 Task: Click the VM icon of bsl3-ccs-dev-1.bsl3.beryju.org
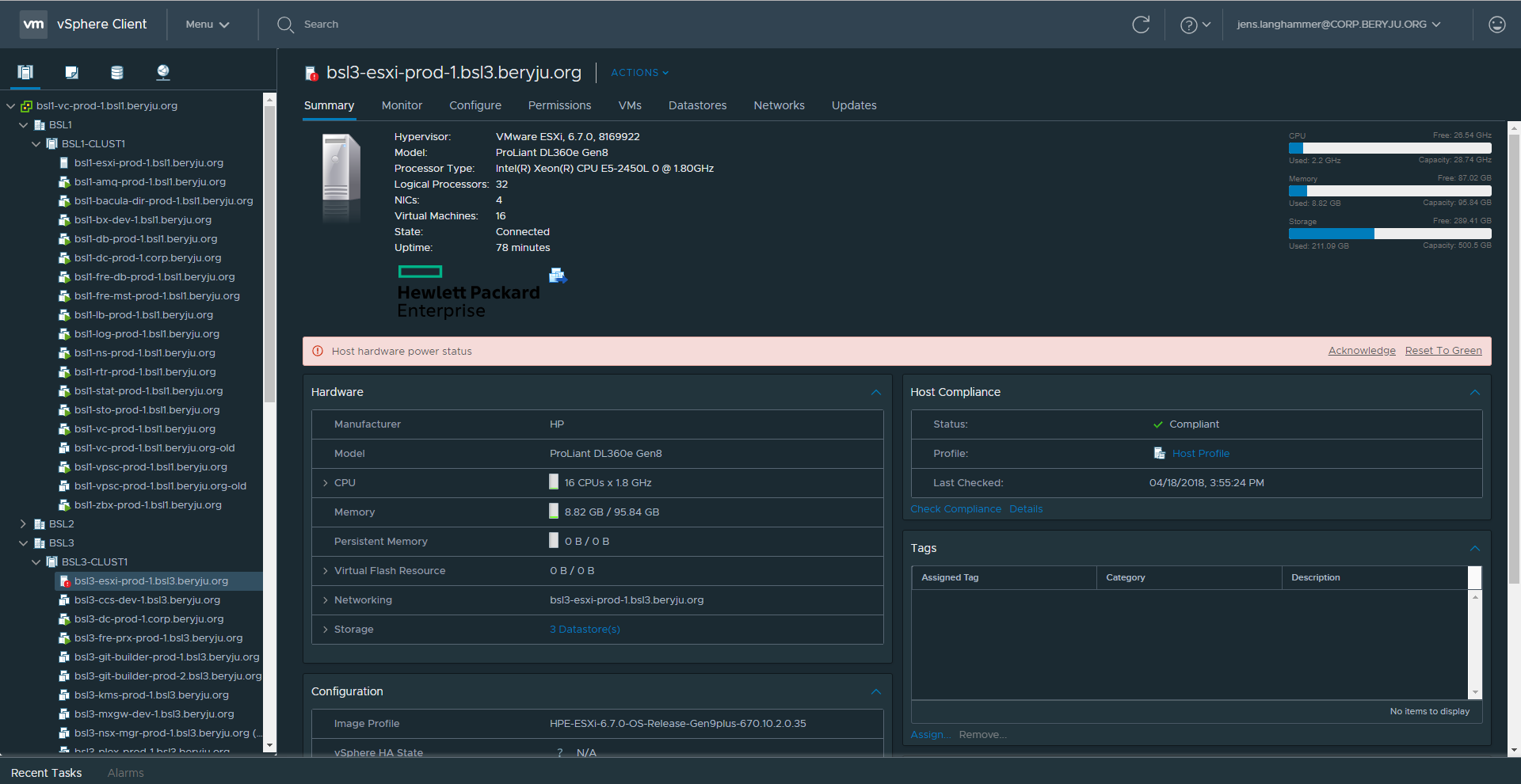pos(64,600)
